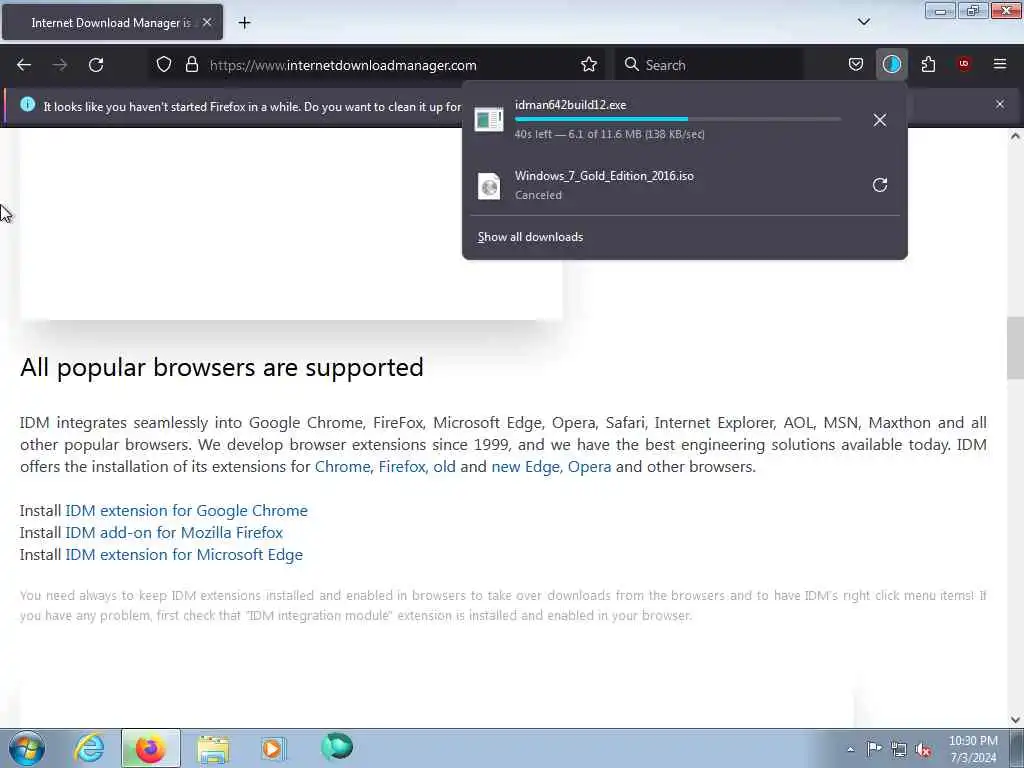Open the Action Center flag icon

(x=874, y=748)
